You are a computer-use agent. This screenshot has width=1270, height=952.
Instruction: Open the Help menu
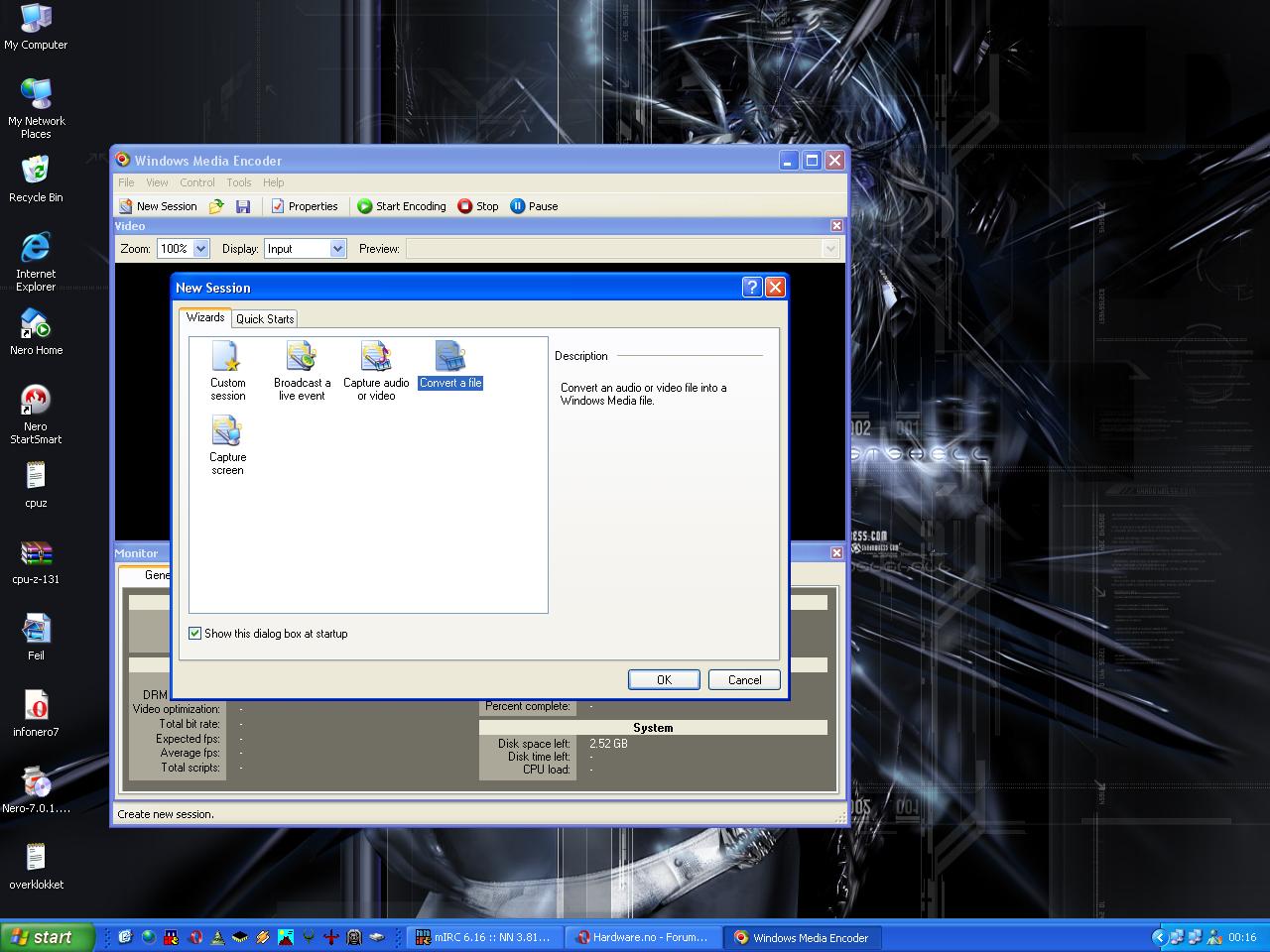click(273, 182)
